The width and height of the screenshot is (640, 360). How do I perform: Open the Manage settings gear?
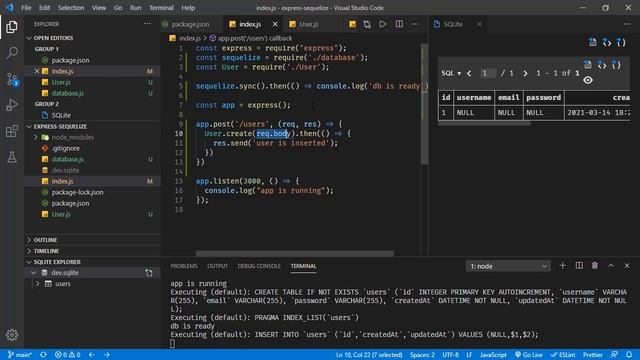pos(12,335)
